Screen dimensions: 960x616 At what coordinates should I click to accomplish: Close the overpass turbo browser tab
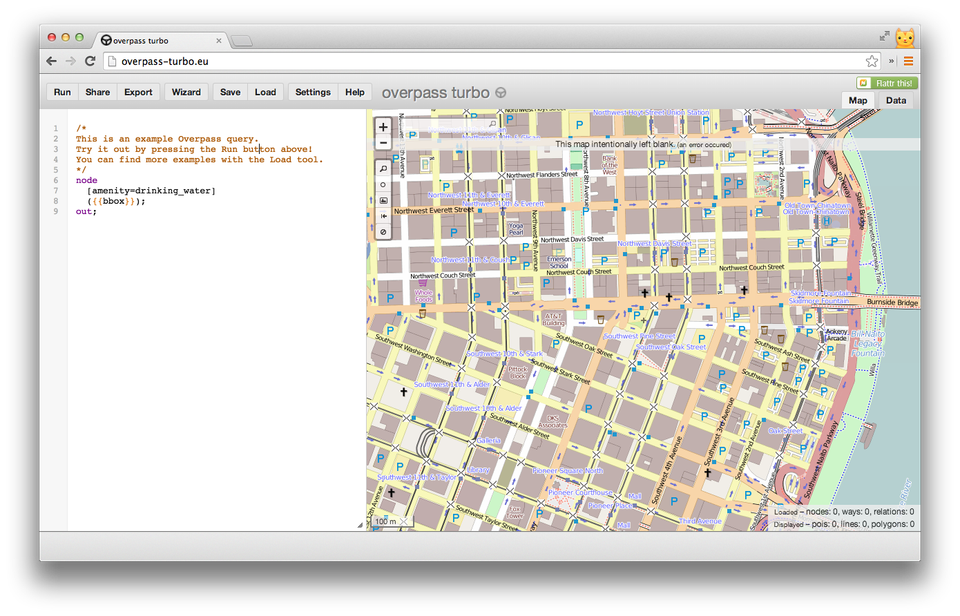coord(219,41)
